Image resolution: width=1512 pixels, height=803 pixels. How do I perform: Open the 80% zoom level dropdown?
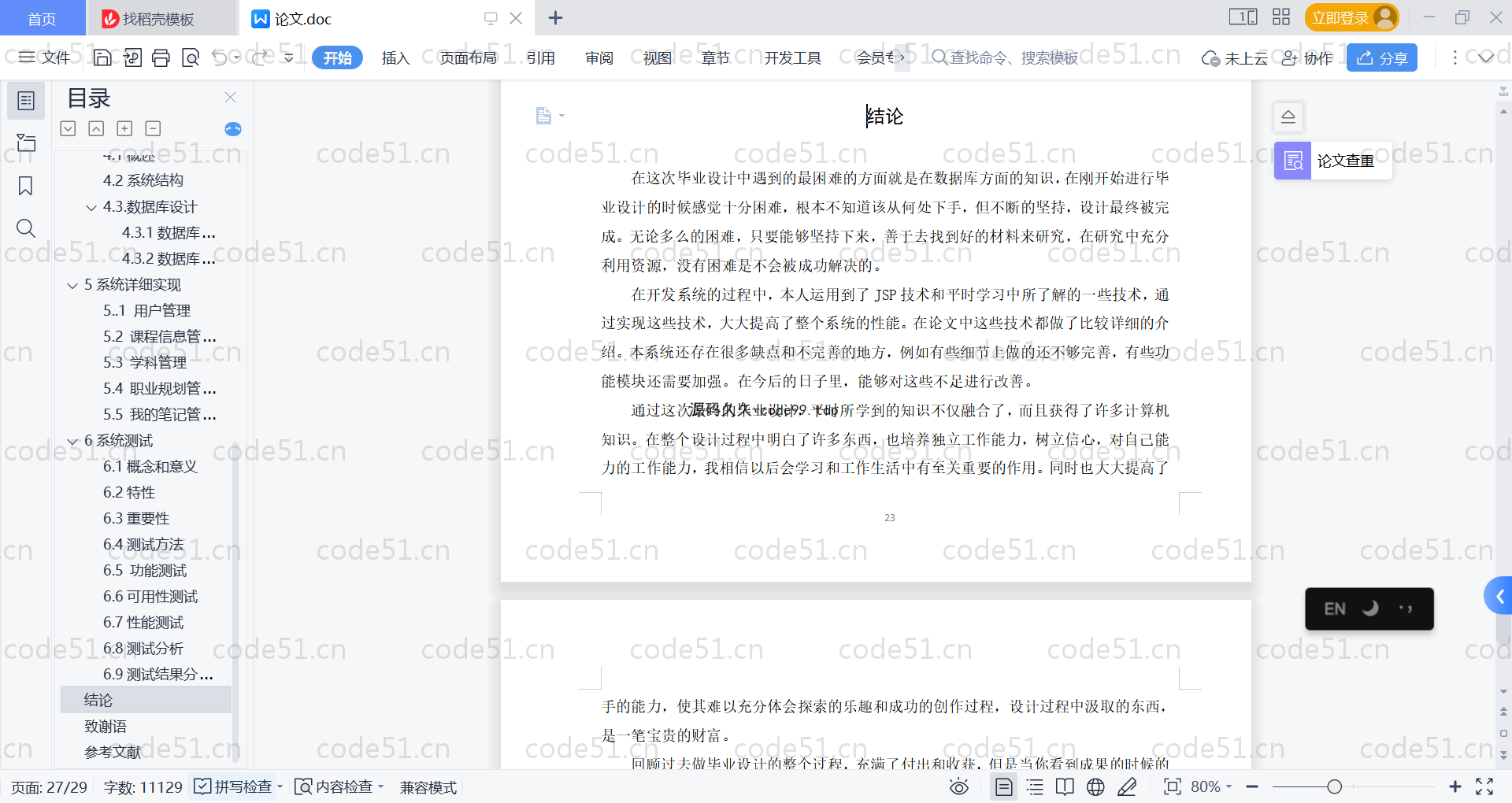point(1211,786)
